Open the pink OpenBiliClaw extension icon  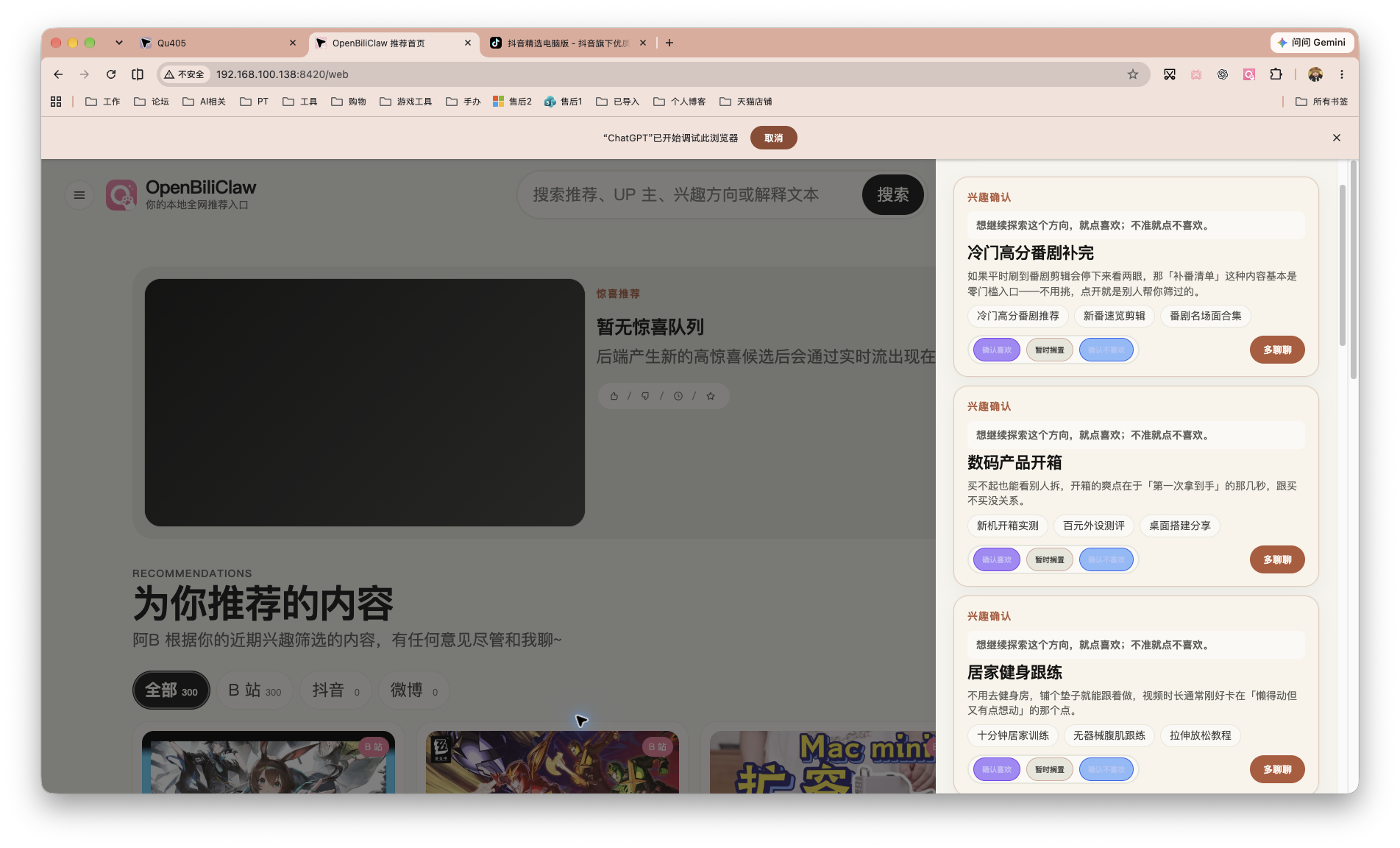(x=1249, y=74)
